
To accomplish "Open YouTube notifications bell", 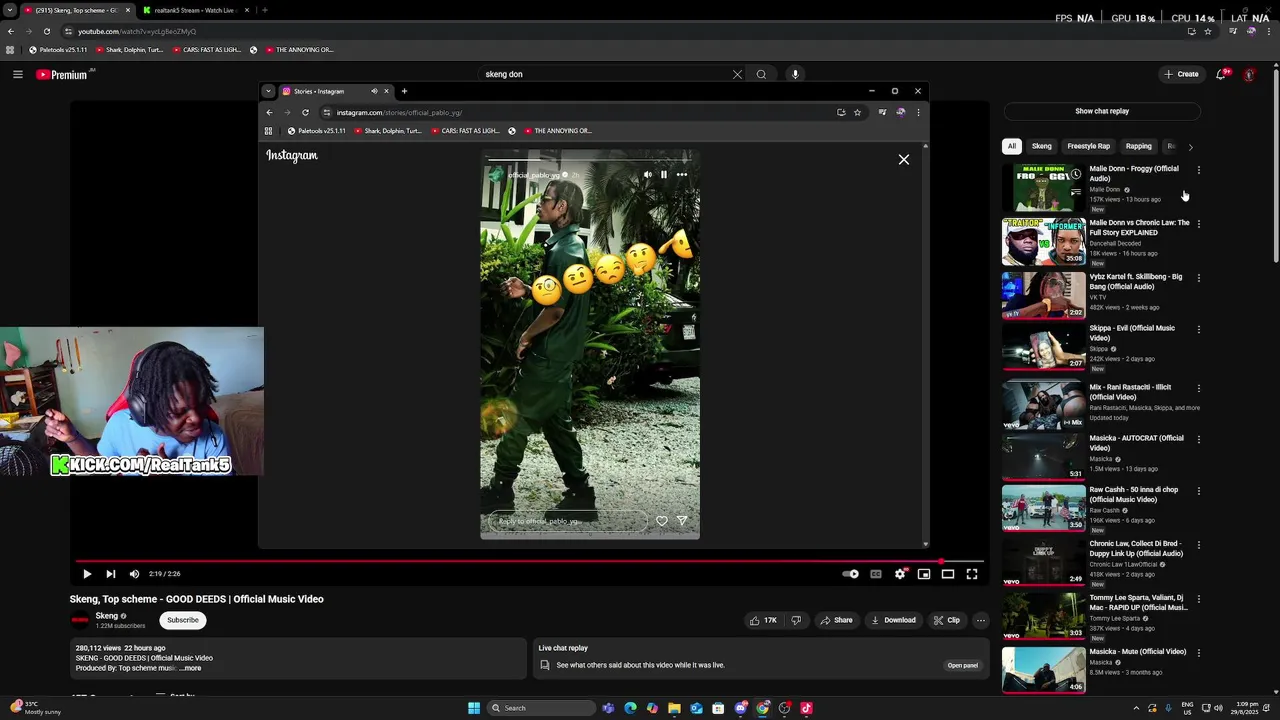I will click(1221, 74).
